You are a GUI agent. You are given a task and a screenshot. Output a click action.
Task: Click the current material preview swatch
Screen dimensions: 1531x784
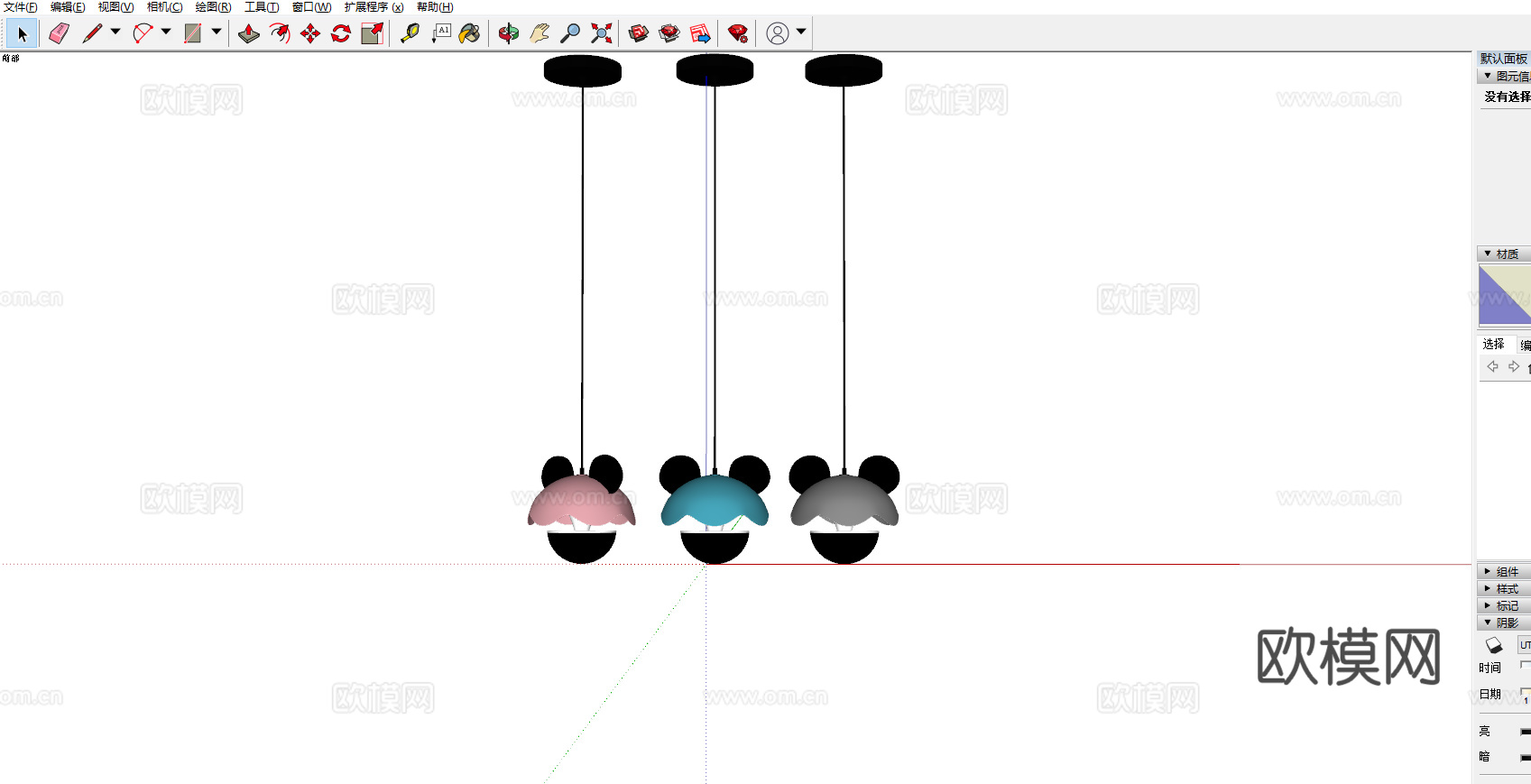tap(1505, 295)
